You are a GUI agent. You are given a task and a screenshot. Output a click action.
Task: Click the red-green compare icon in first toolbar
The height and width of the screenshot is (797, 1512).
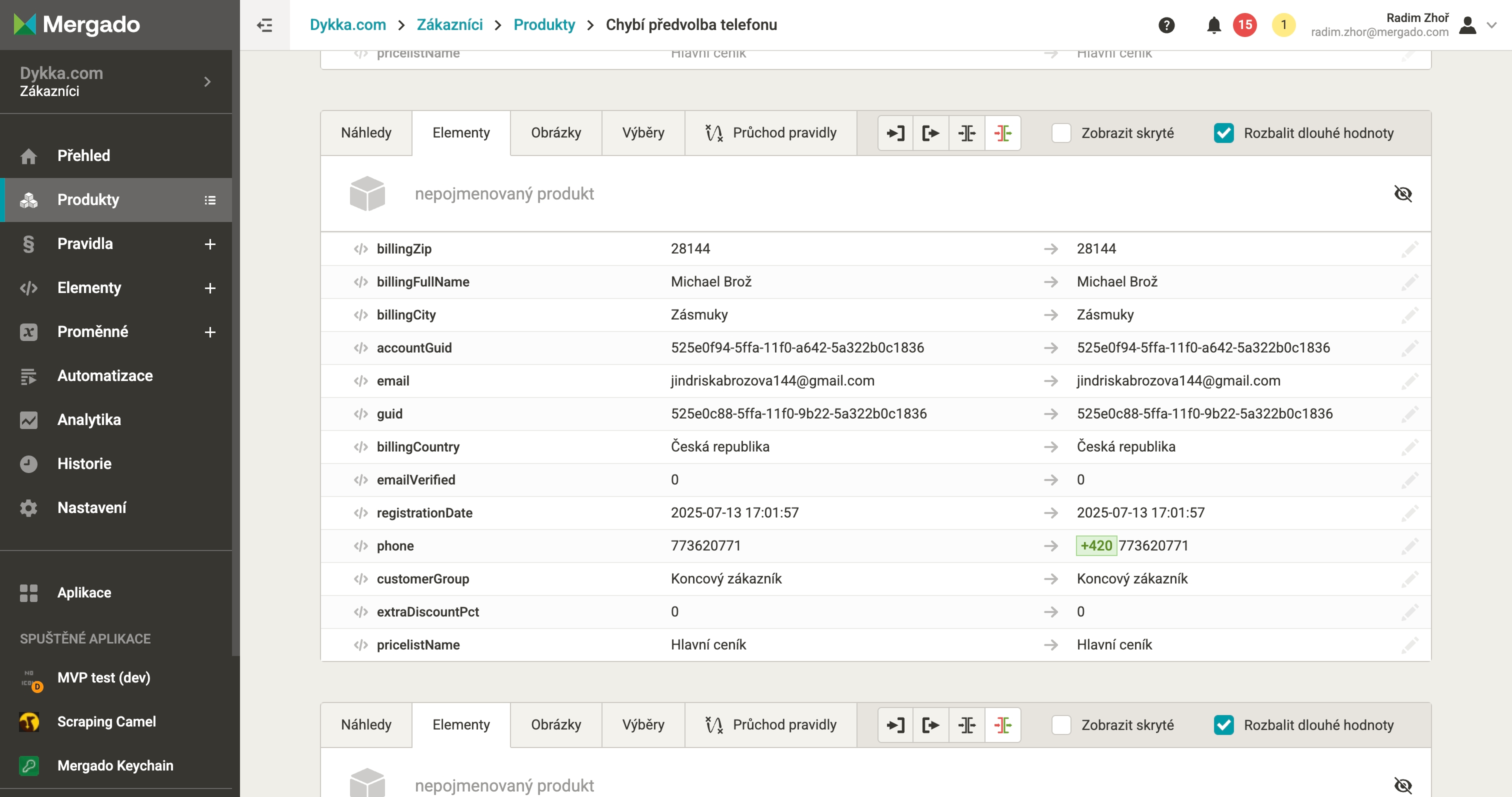[1002, 133]
